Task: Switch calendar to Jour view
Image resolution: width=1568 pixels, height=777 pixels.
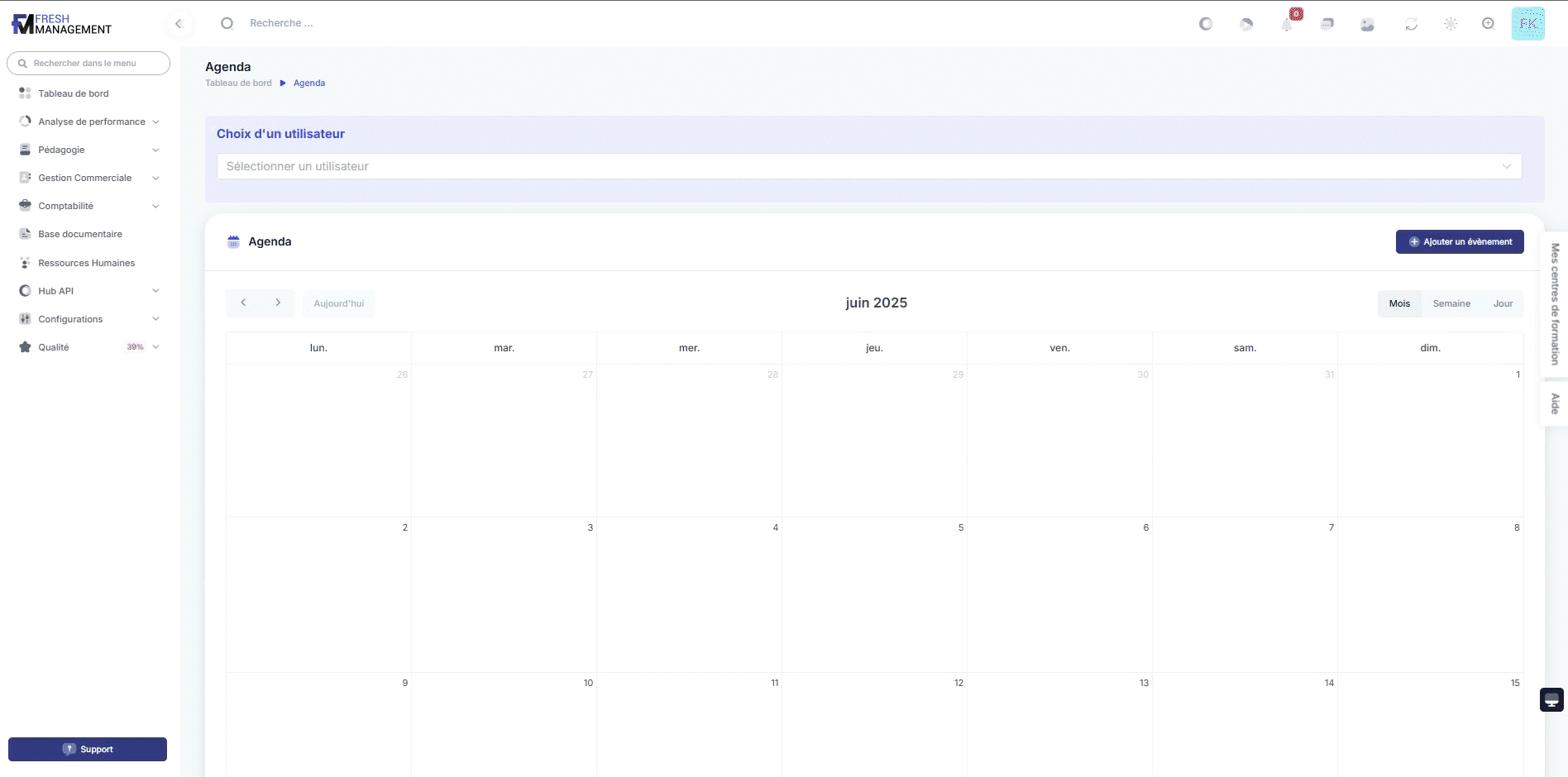Action: (1503, 303)
